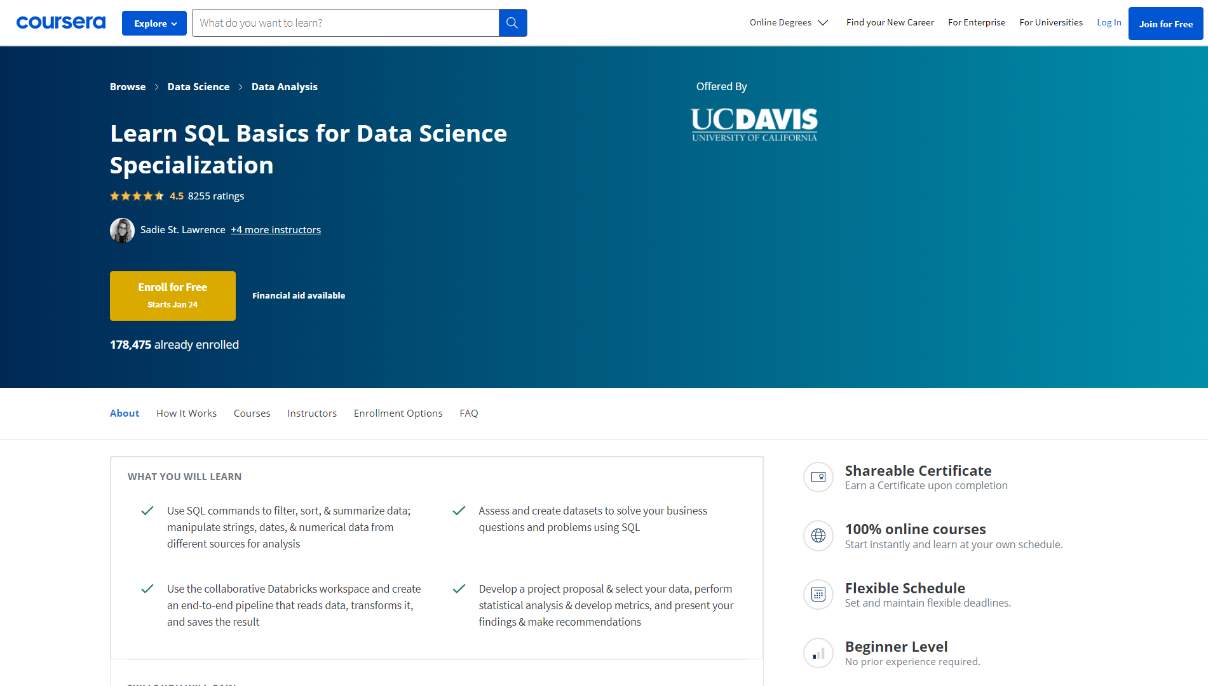This screenshot has width=1208, height=686.
Task: Click the Enroll for Free button
Action: tap(173, 296)
